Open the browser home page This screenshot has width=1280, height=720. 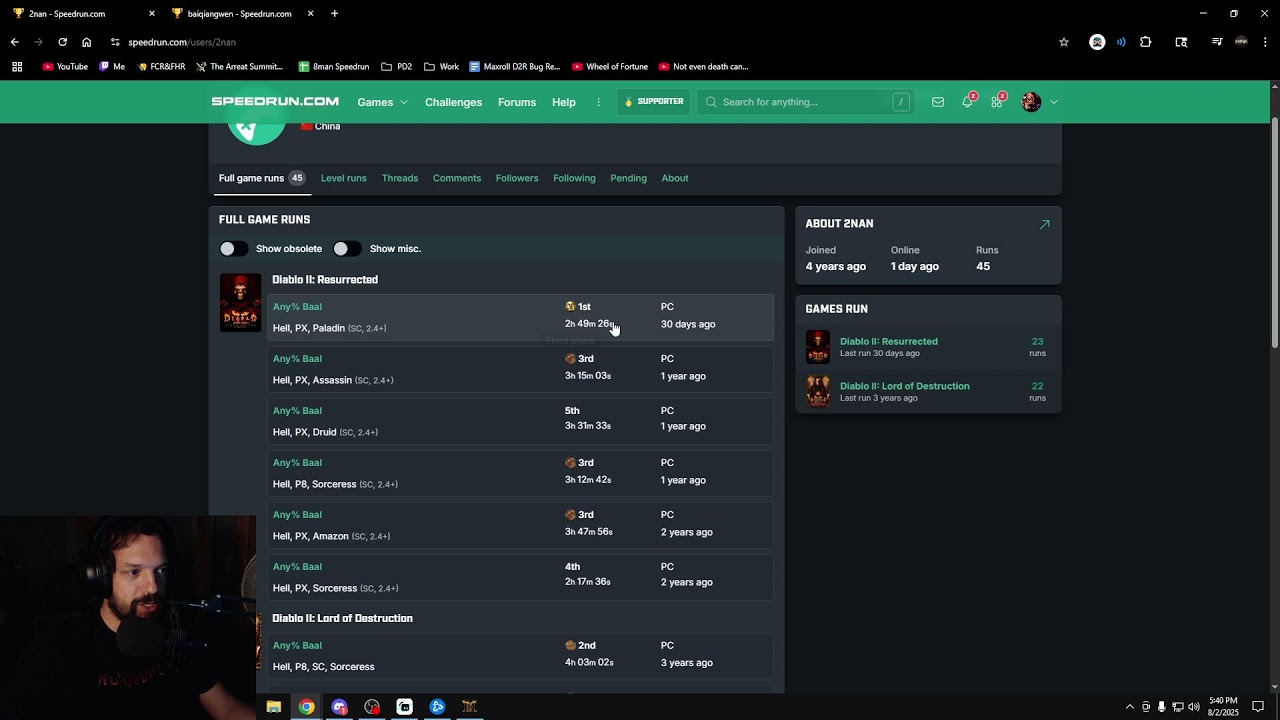pos(86,42)
